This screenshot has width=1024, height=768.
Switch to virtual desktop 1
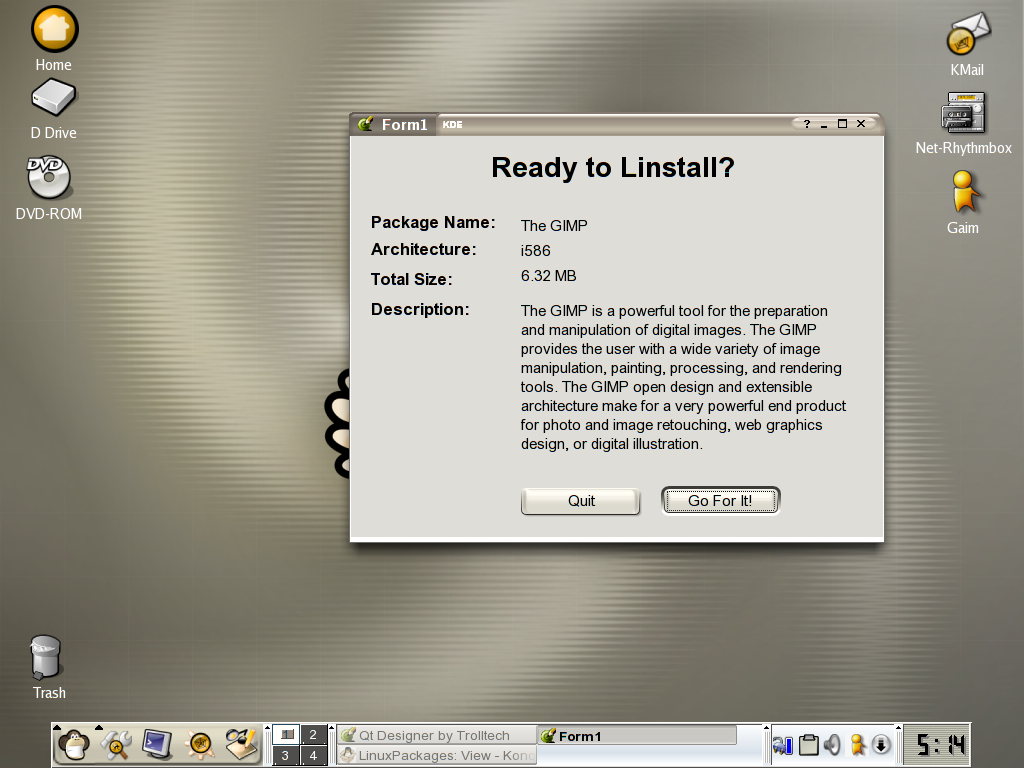point(285,735)
